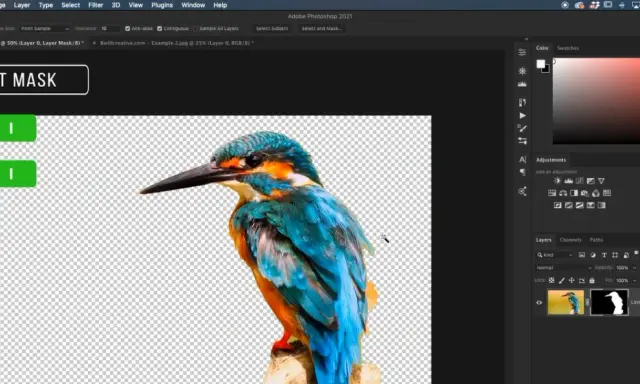
Task: Toggle lock position in Layers panel
Action: pos(571,280)
